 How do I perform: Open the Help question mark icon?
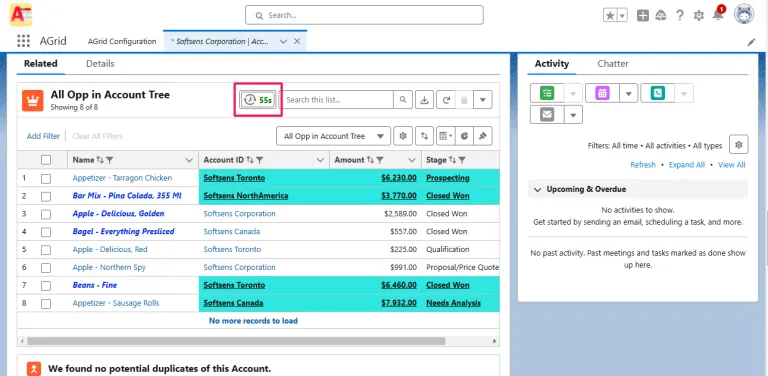pyautogui.click(x=680, y=15)
